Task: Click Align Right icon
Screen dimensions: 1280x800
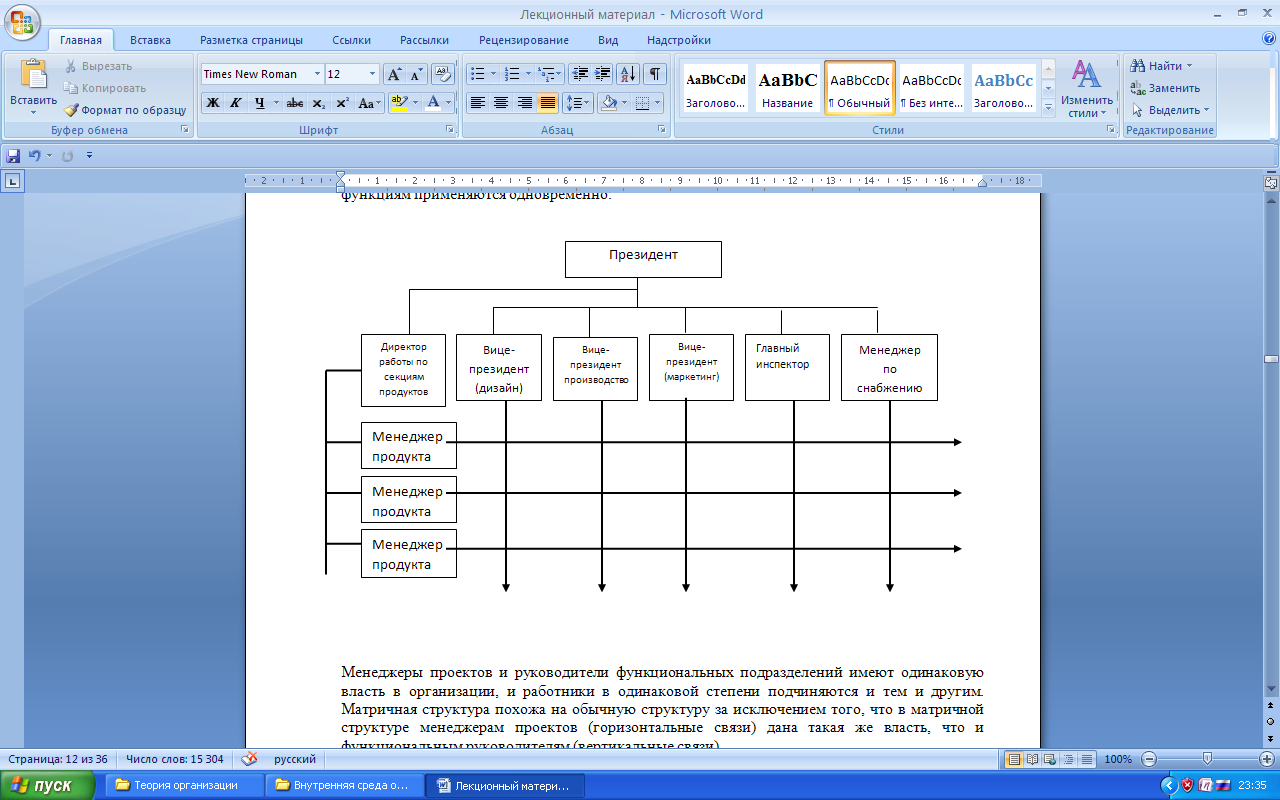Action: click(x=524, y=102)
